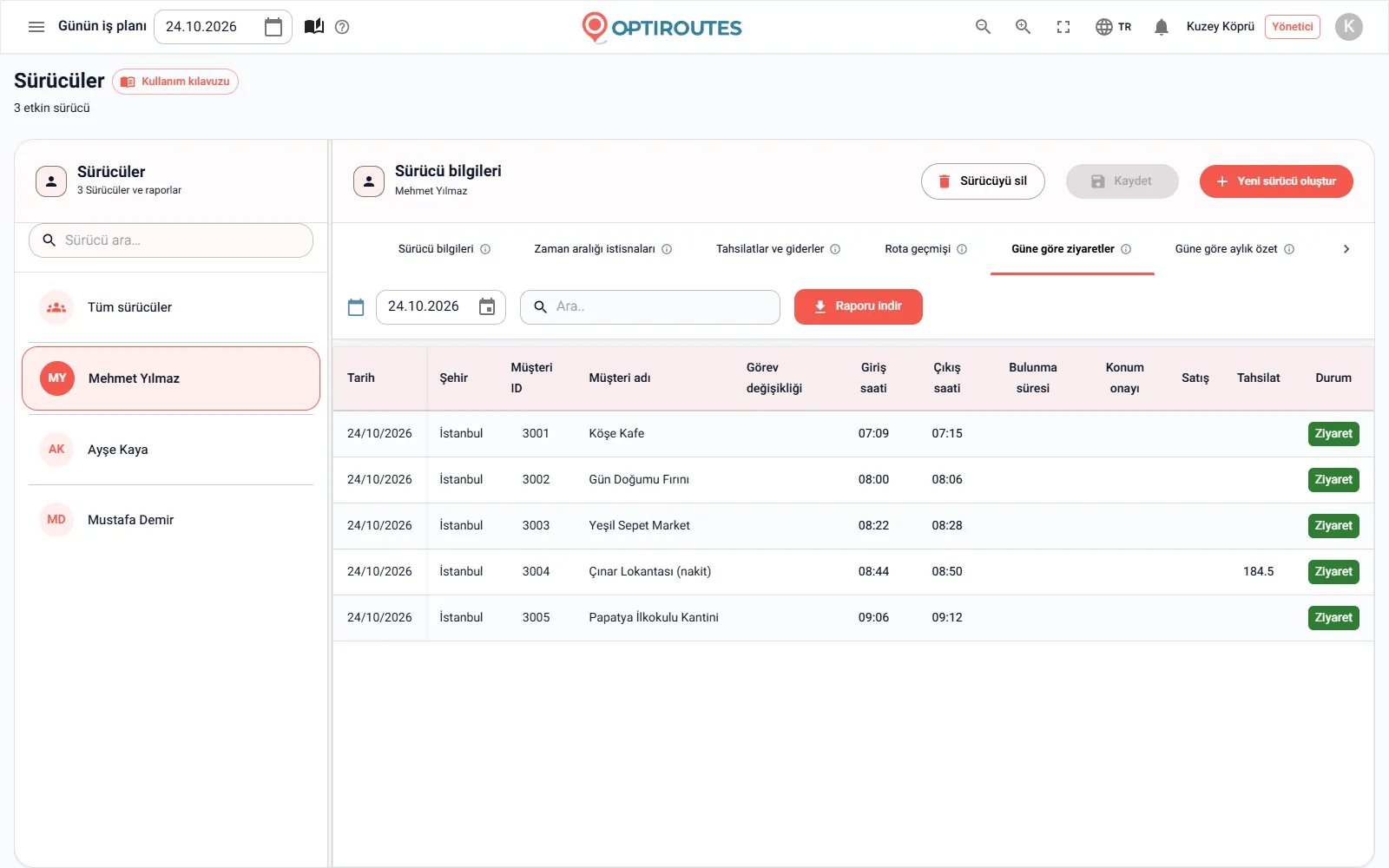The width and height of the screenshot is (1389, 868).
Task: Click info icon beside Tahsilatlar ve giderler
Action: (x=835, y=249)
